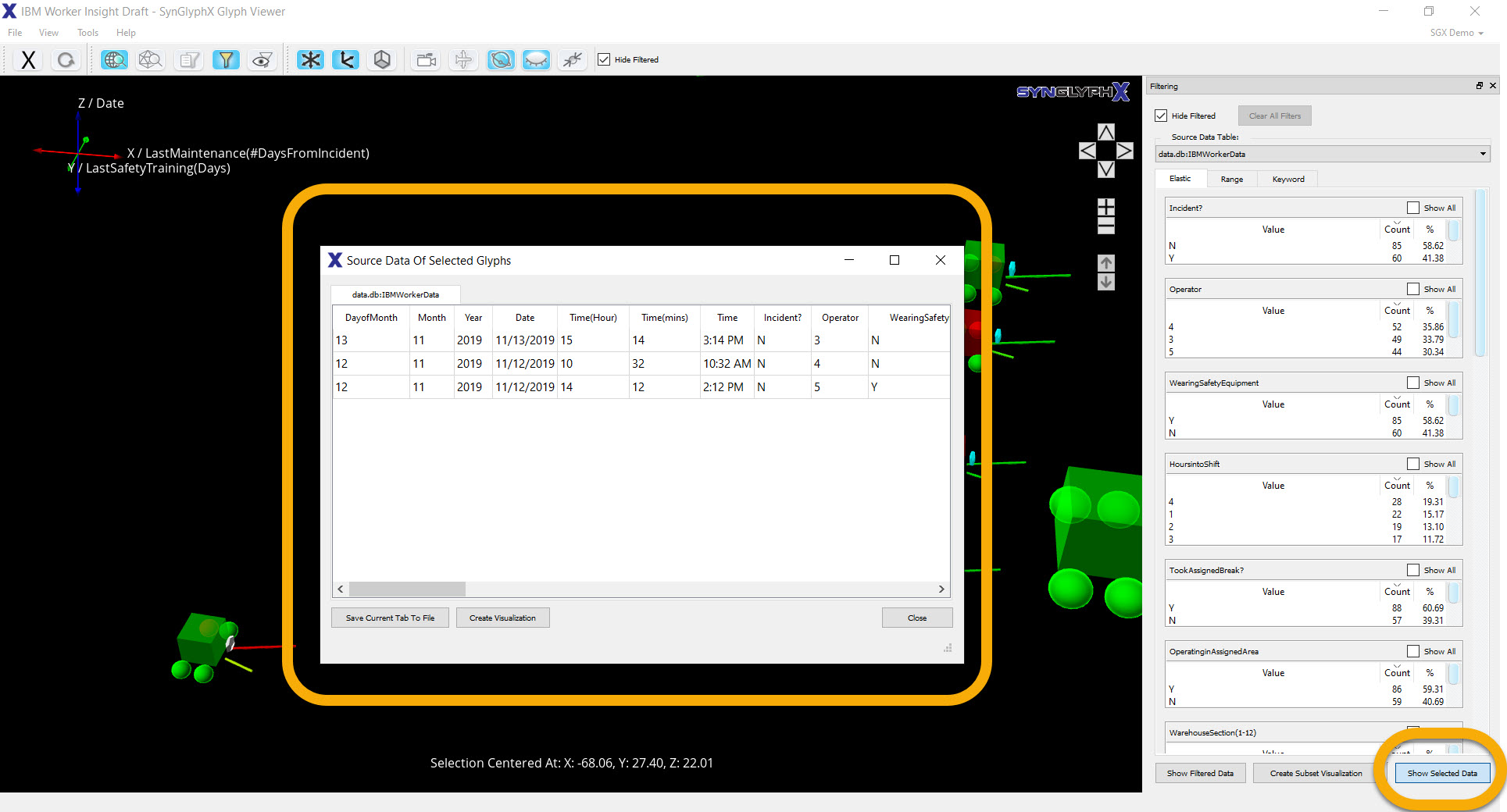Select the data.db:IBMWorkerData tab in dialog
Screen dimensions: 1507x812
click(x=395, y=294)
